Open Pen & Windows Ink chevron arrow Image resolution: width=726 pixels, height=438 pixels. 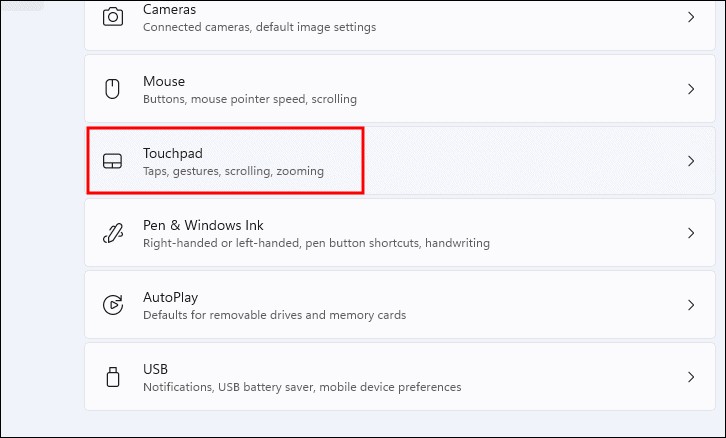[x=690, y=233]
